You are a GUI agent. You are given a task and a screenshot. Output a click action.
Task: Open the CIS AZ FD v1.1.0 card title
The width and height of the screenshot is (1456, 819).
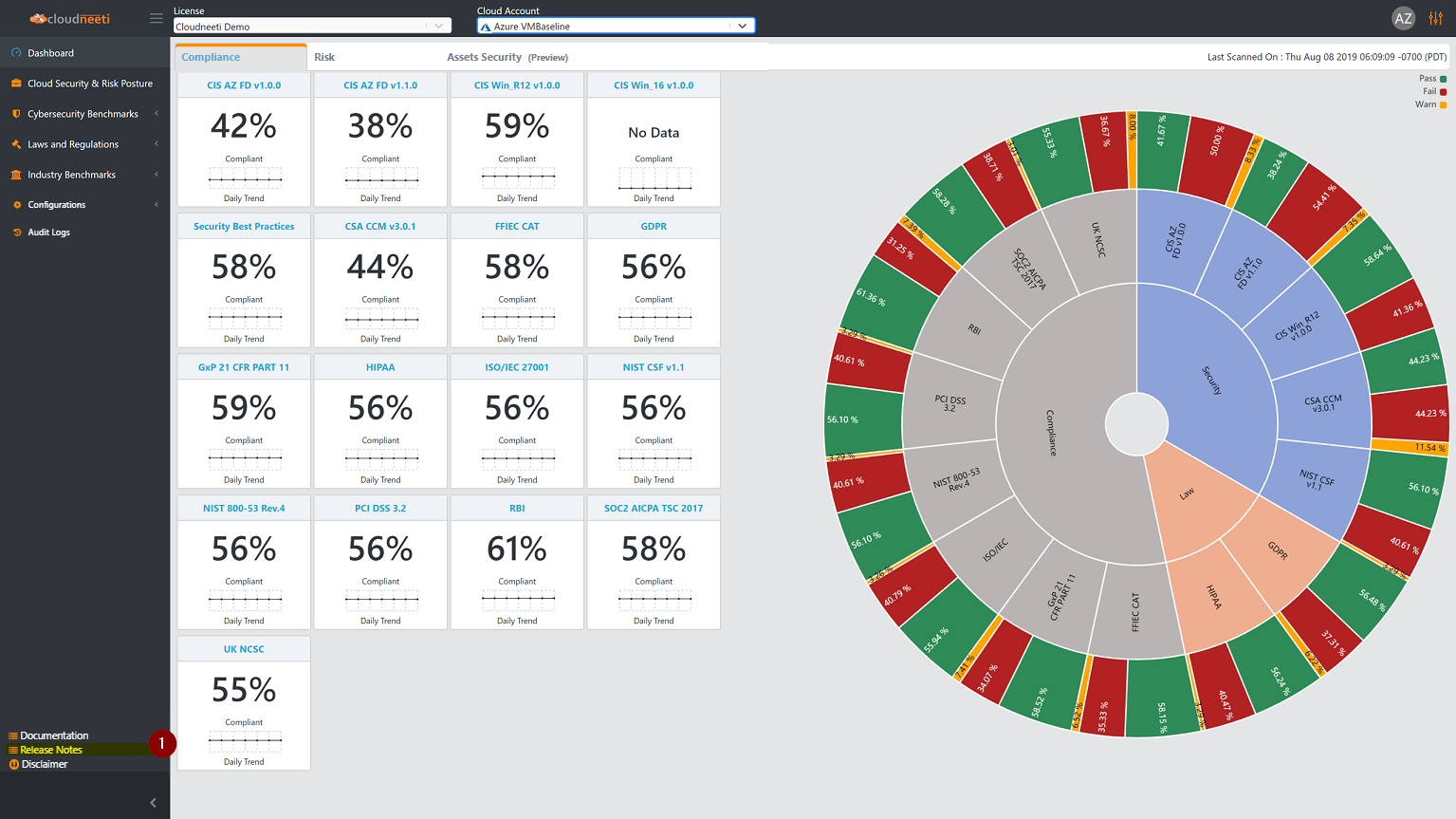coord(380,85)
